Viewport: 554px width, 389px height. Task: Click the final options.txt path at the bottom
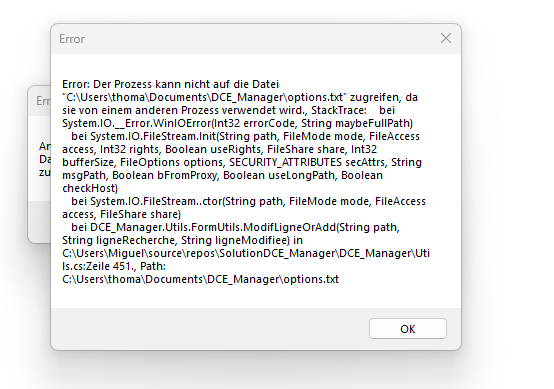200,279
